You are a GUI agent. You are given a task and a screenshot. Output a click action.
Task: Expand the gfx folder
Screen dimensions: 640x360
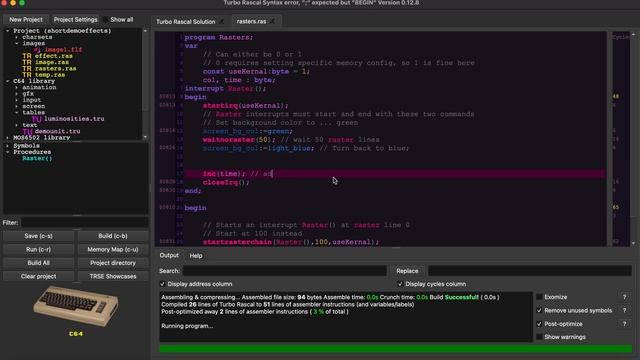pos(16,94)
